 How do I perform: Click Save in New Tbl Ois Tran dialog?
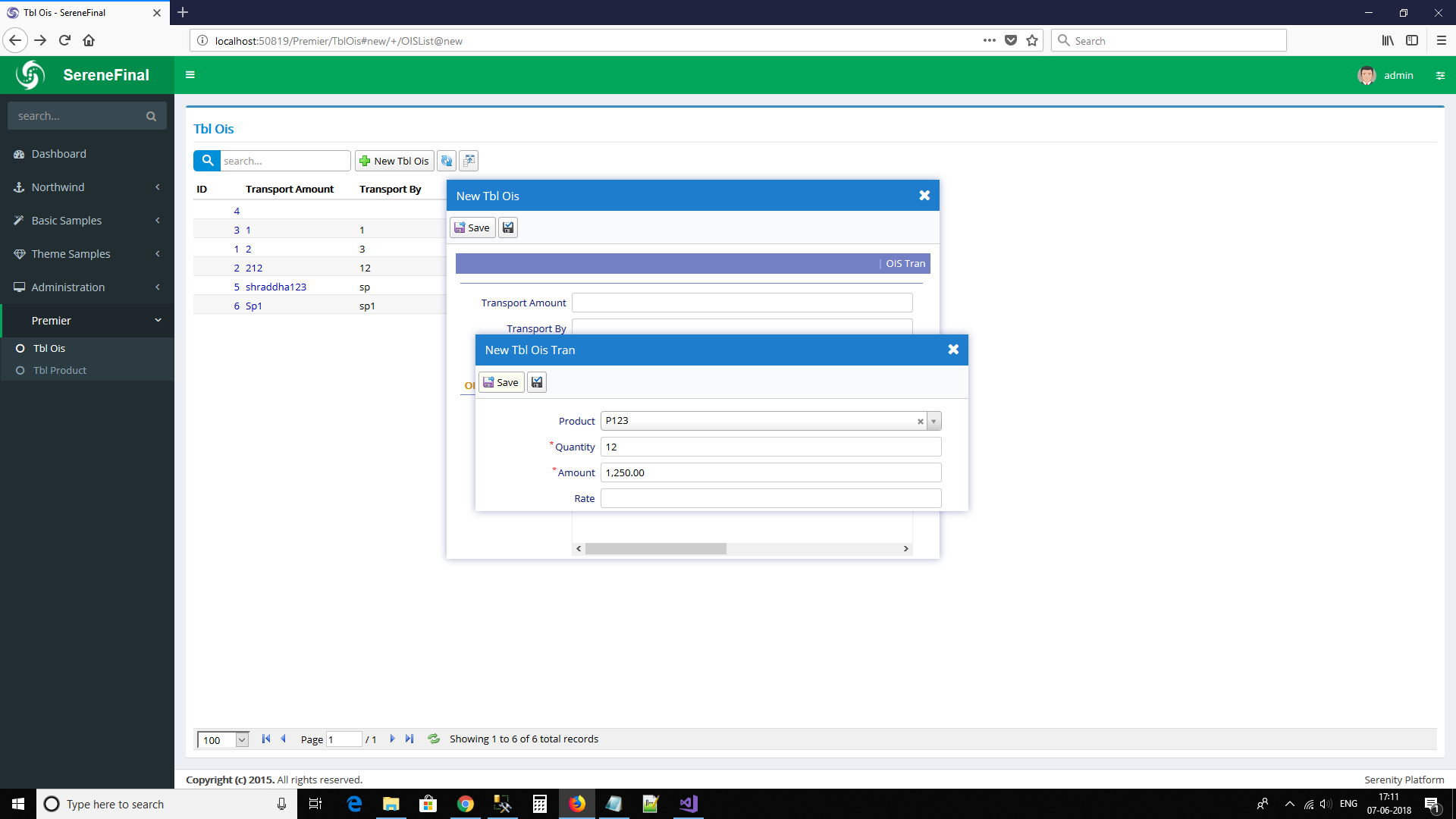pyautogui.click(x=501, y=382)
